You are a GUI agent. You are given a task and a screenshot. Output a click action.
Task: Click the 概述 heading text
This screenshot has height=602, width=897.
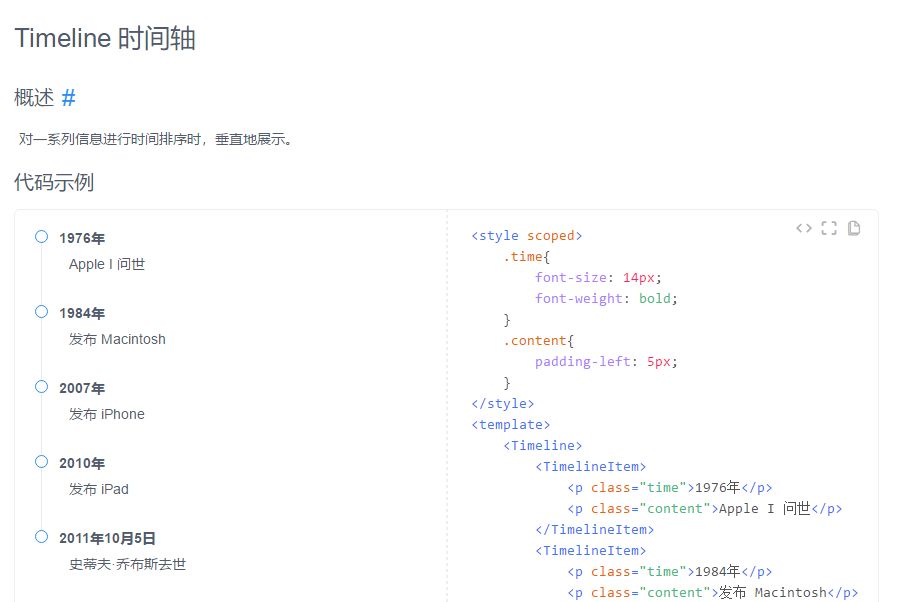tap(34, 98)
